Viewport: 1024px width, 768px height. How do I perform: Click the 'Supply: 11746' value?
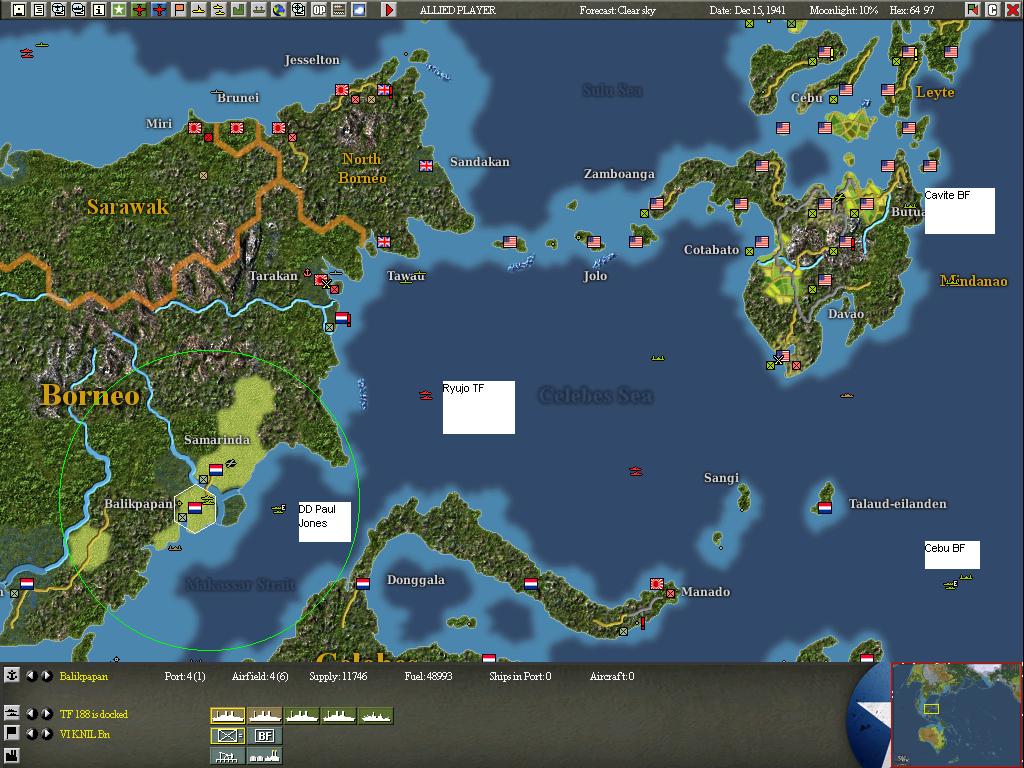pos(338,677)
